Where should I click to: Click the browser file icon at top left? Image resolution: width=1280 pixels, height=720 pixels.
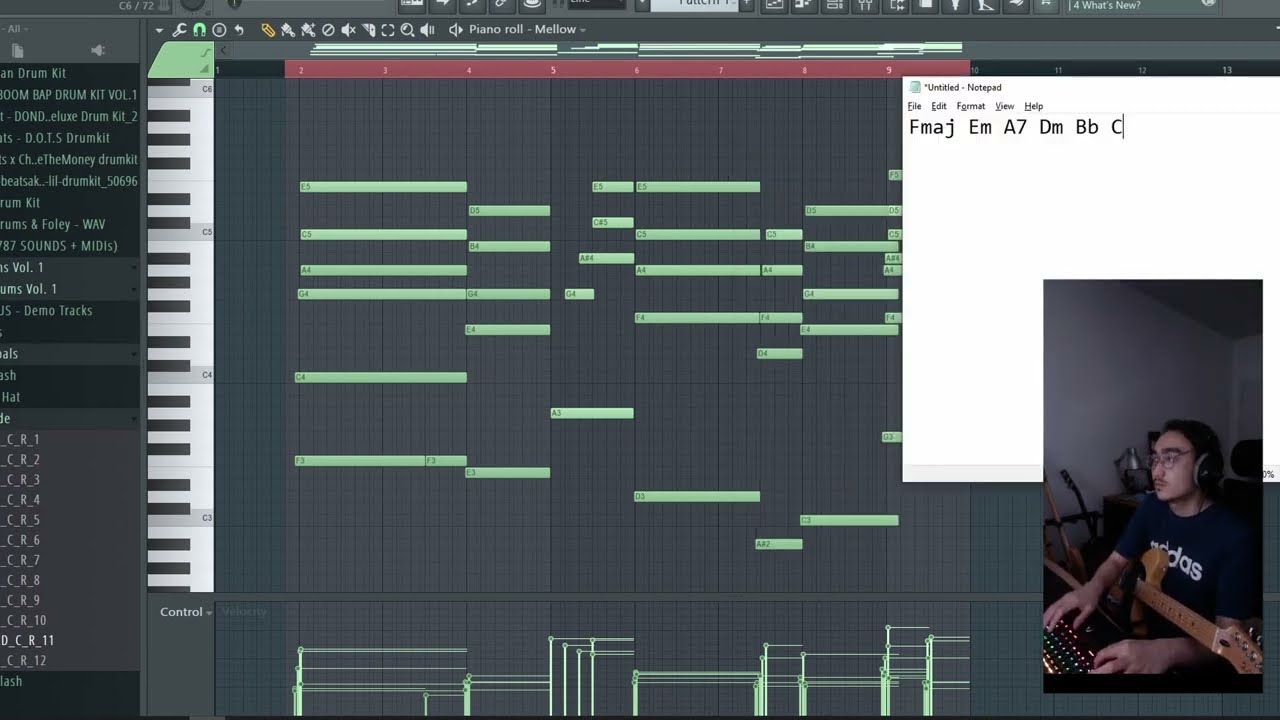tap(17, 50)
